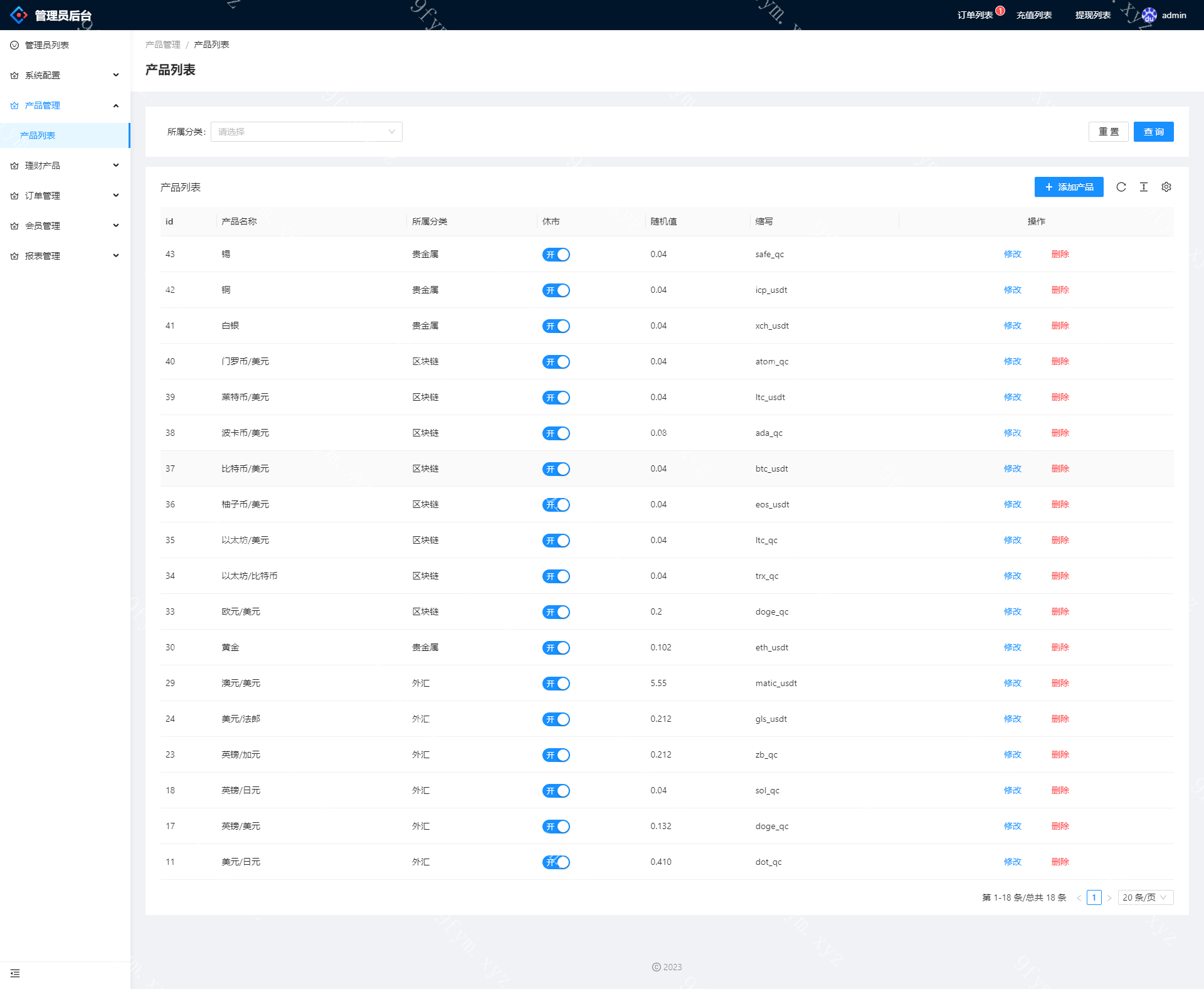
Task: Click 修改 for 以太坊/比特币
Action: [x=1013, y=576]
